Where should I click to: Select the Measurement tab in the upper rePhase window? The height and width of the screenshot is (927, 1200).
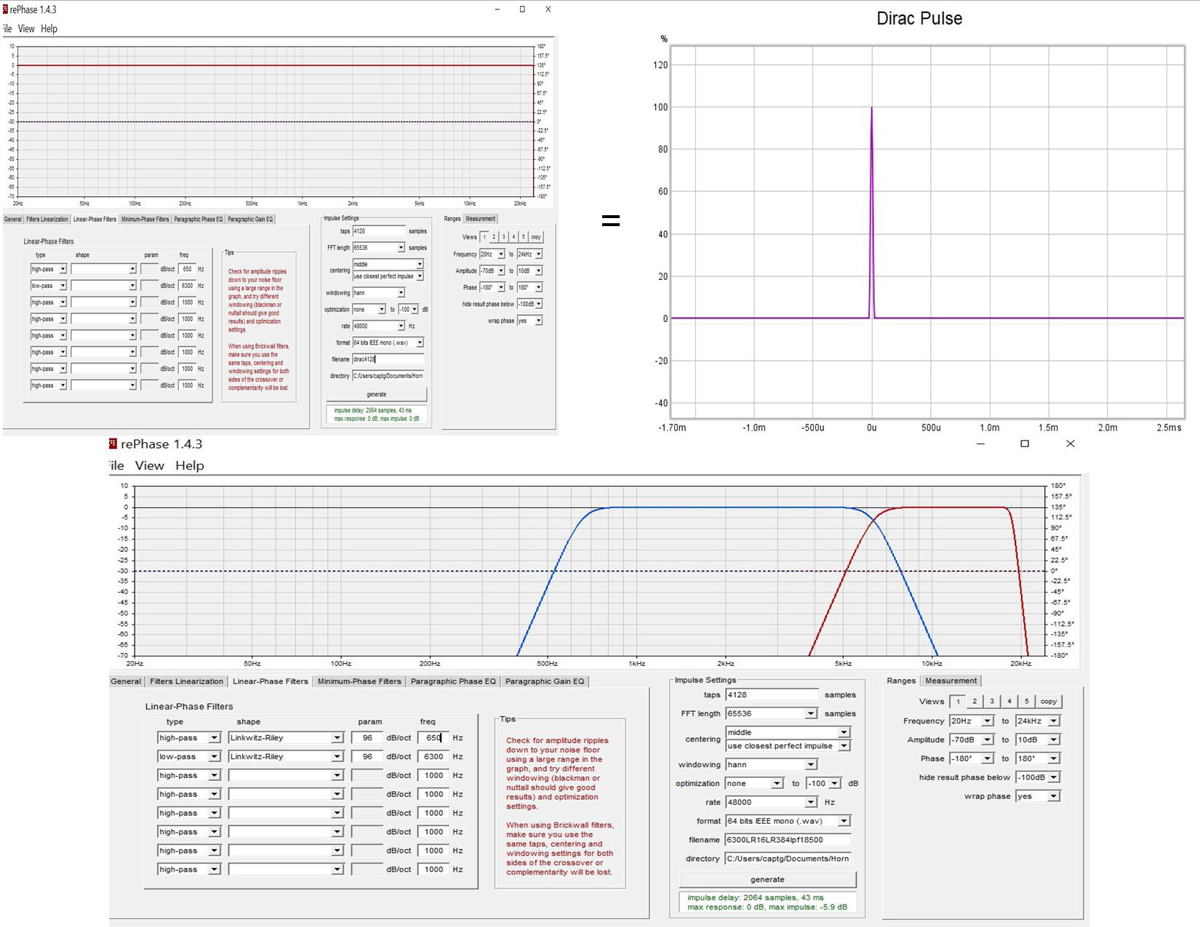480,219
